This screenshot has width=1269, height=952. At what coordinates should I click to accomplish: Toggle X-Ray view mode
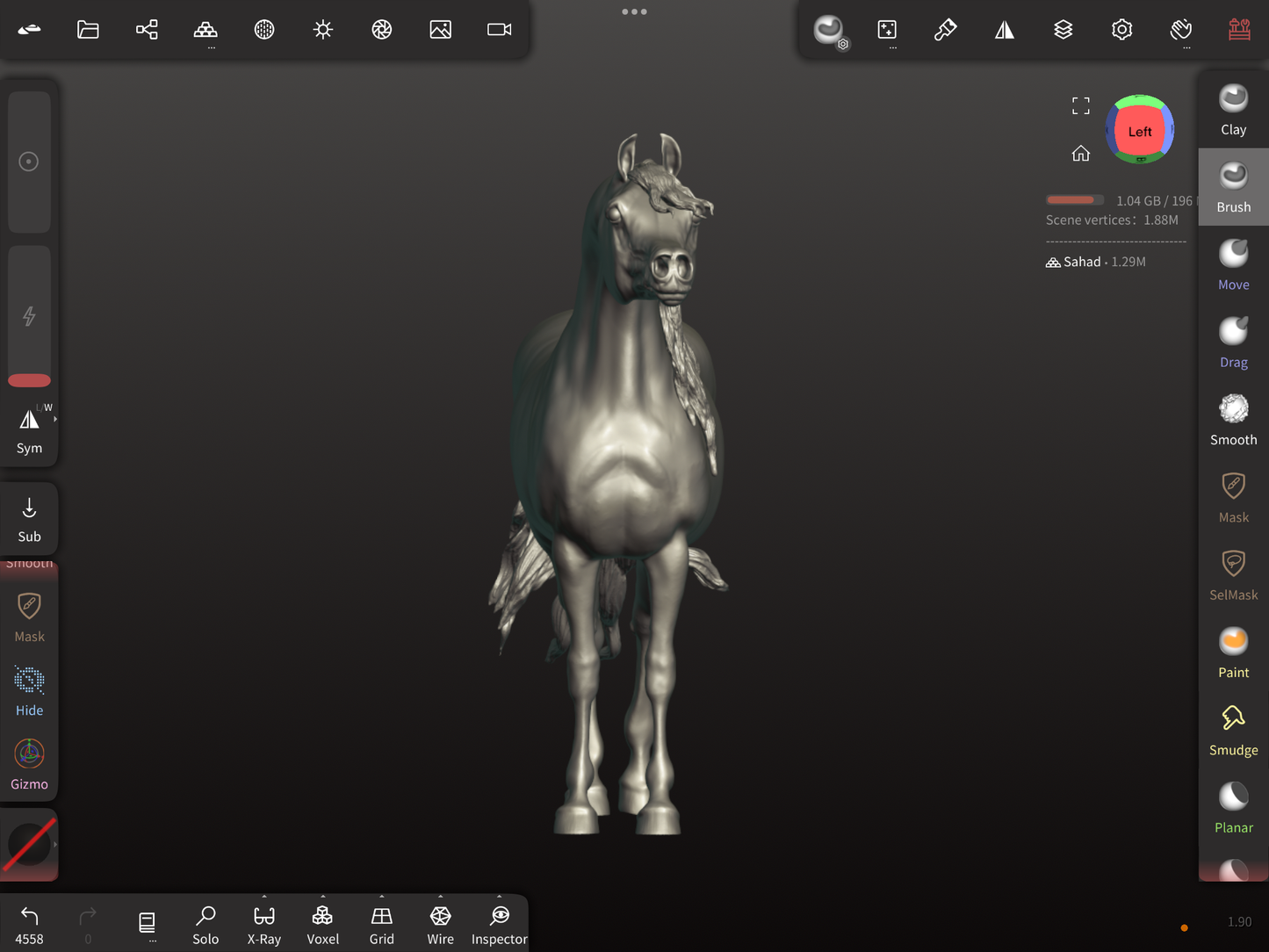[263, 925]
